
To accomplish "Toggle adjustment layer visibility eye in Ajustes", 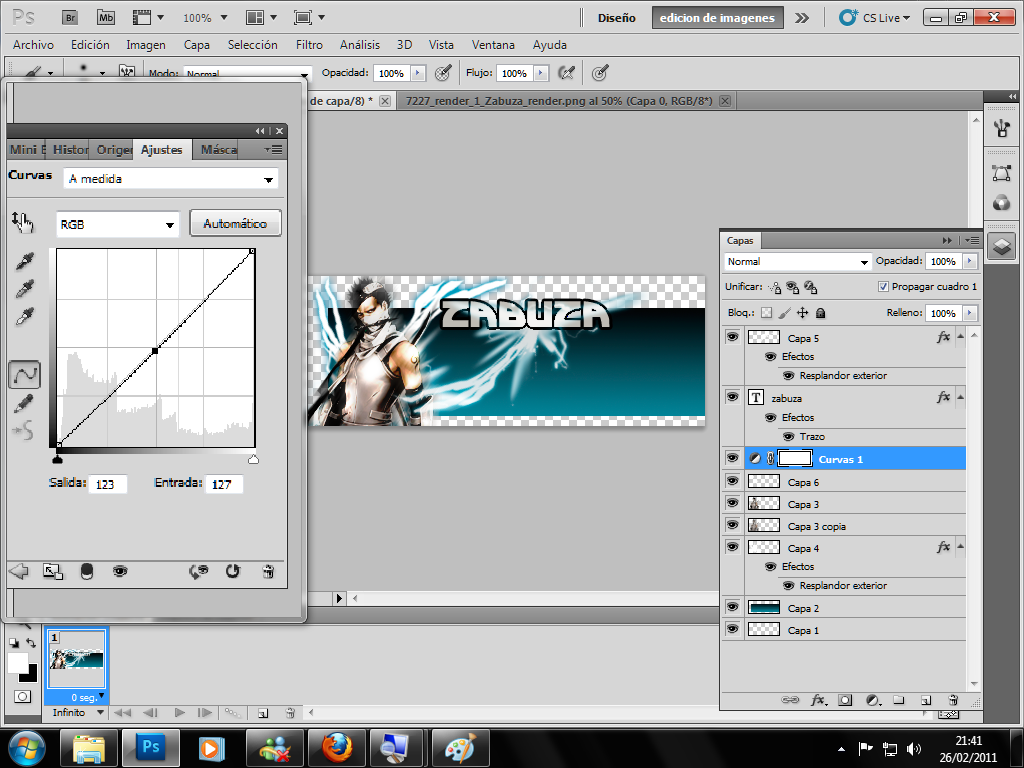I will point(120,571).
